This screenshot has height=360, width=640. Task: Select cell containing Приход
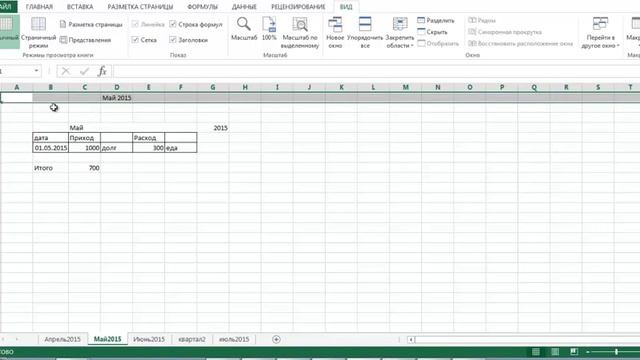click(84, 138)
